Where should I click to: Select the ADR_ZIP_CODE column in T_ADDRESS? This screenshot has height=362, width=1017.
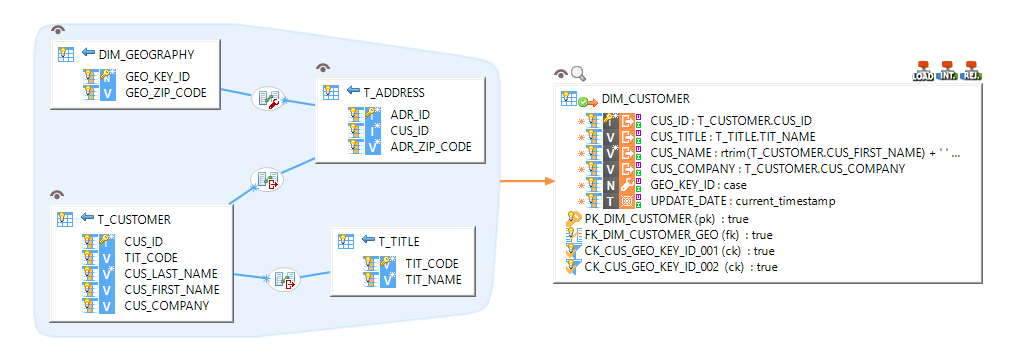(x=410, y=147)
